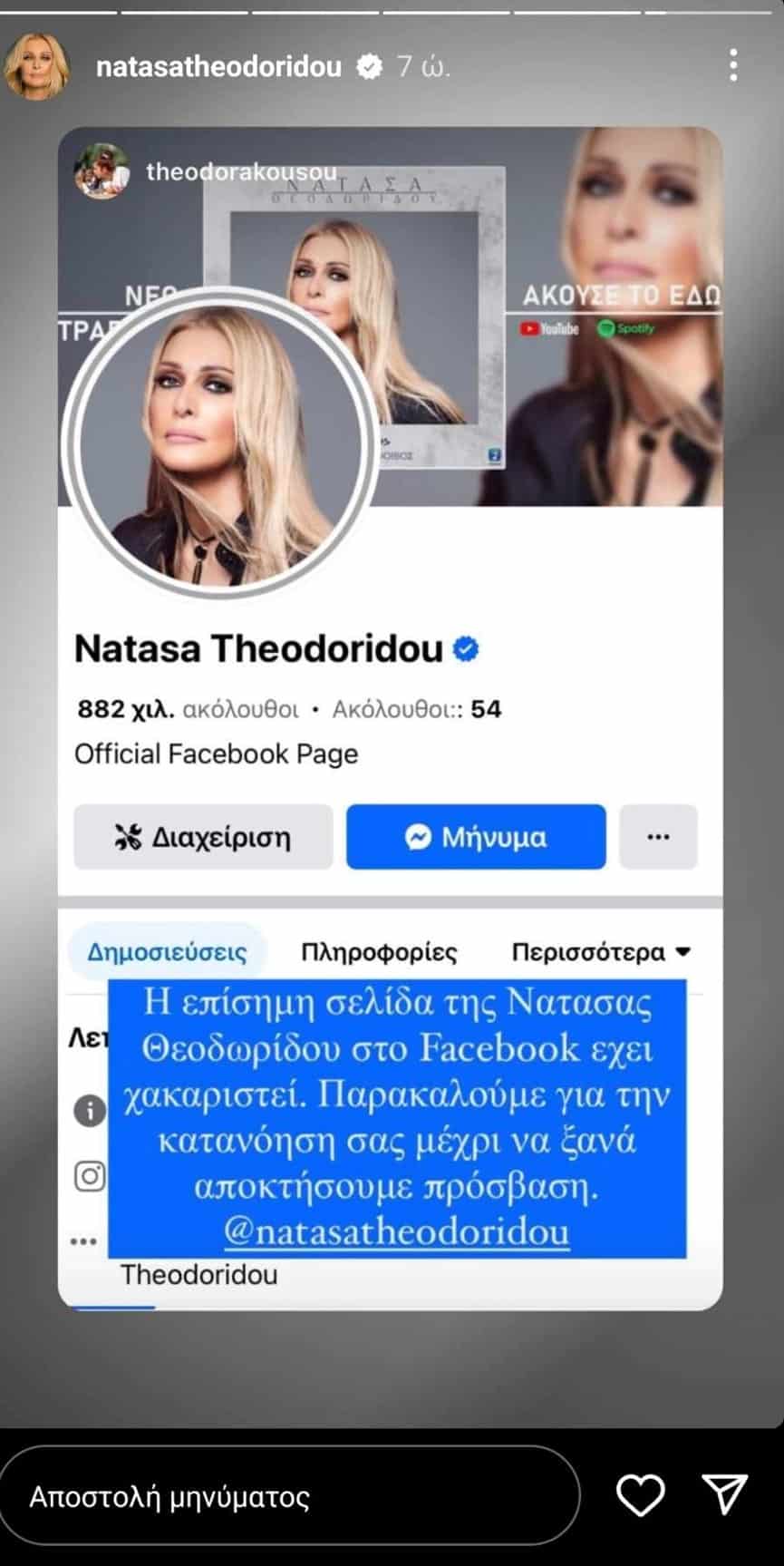
Task: Switch to the Πληροφορίες tab
Action: coord(379,952)
